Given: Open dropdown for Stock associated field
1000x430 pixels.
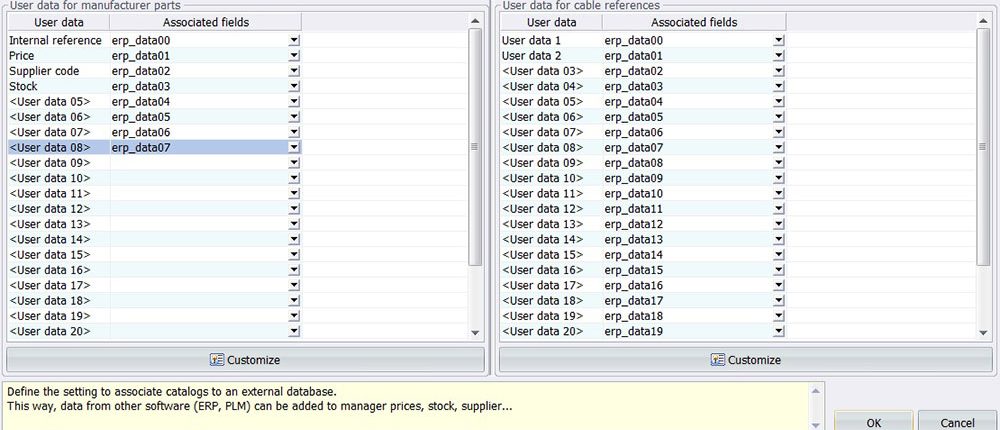Looking at the screenshot, I should [294, 86].
